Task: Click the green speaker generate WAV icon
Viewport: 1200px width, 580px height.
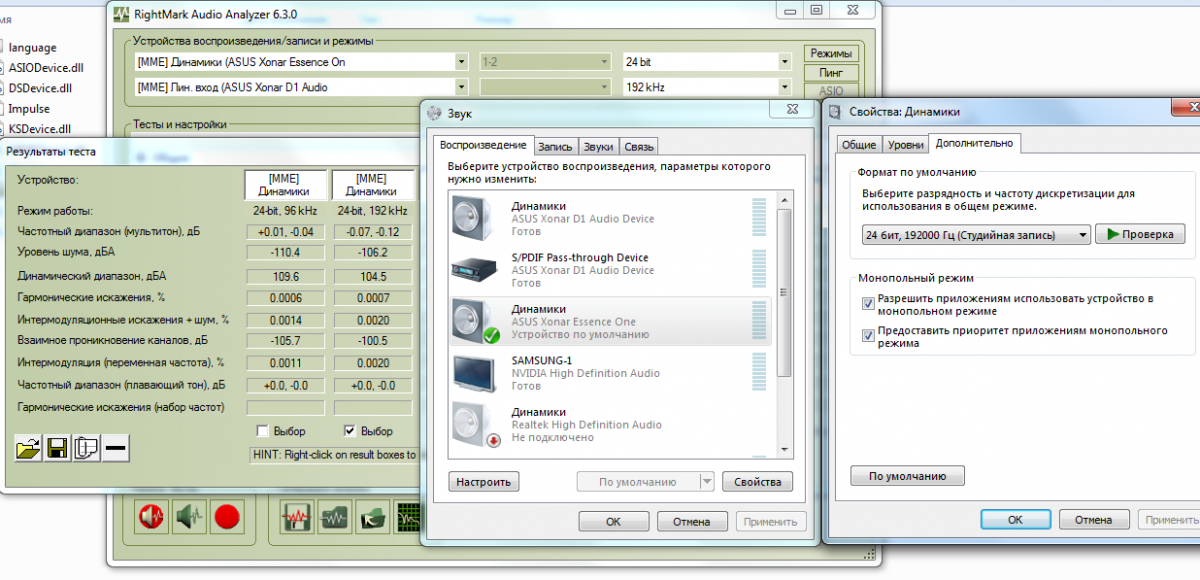Action: [189, 516]
